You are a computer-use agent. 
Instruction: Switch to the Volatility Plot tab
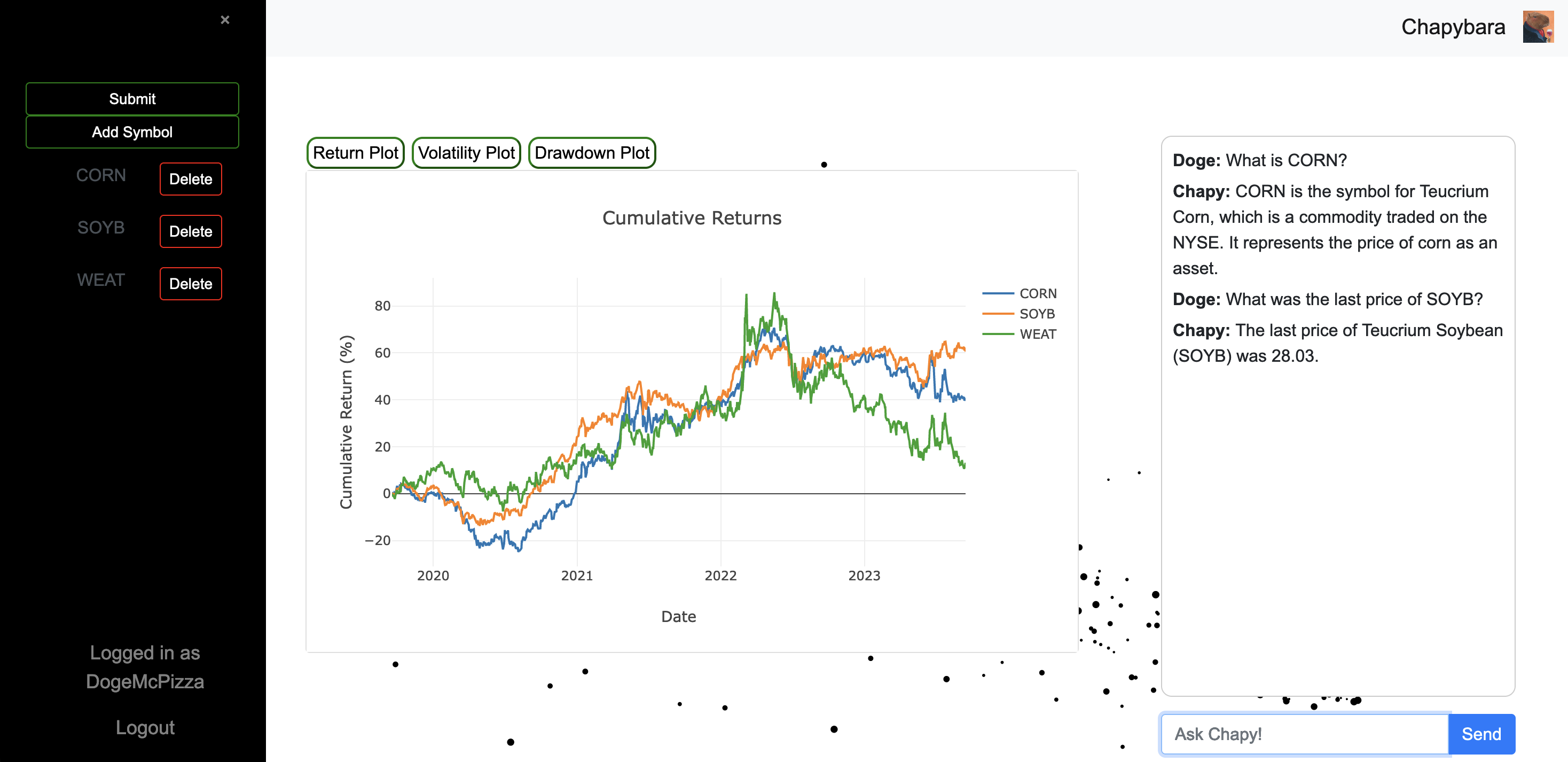click(x=466, y=153)
